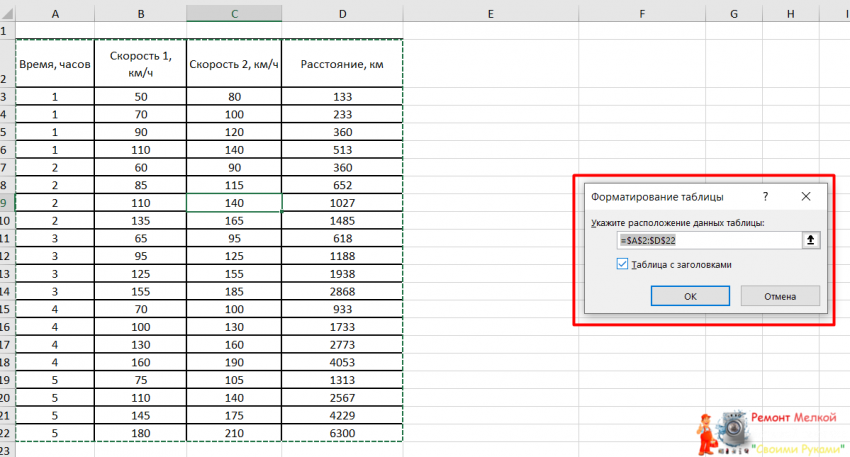This screenshot has width=850, height=457.
Task: Click cell containing 6300
Action: 343,432
